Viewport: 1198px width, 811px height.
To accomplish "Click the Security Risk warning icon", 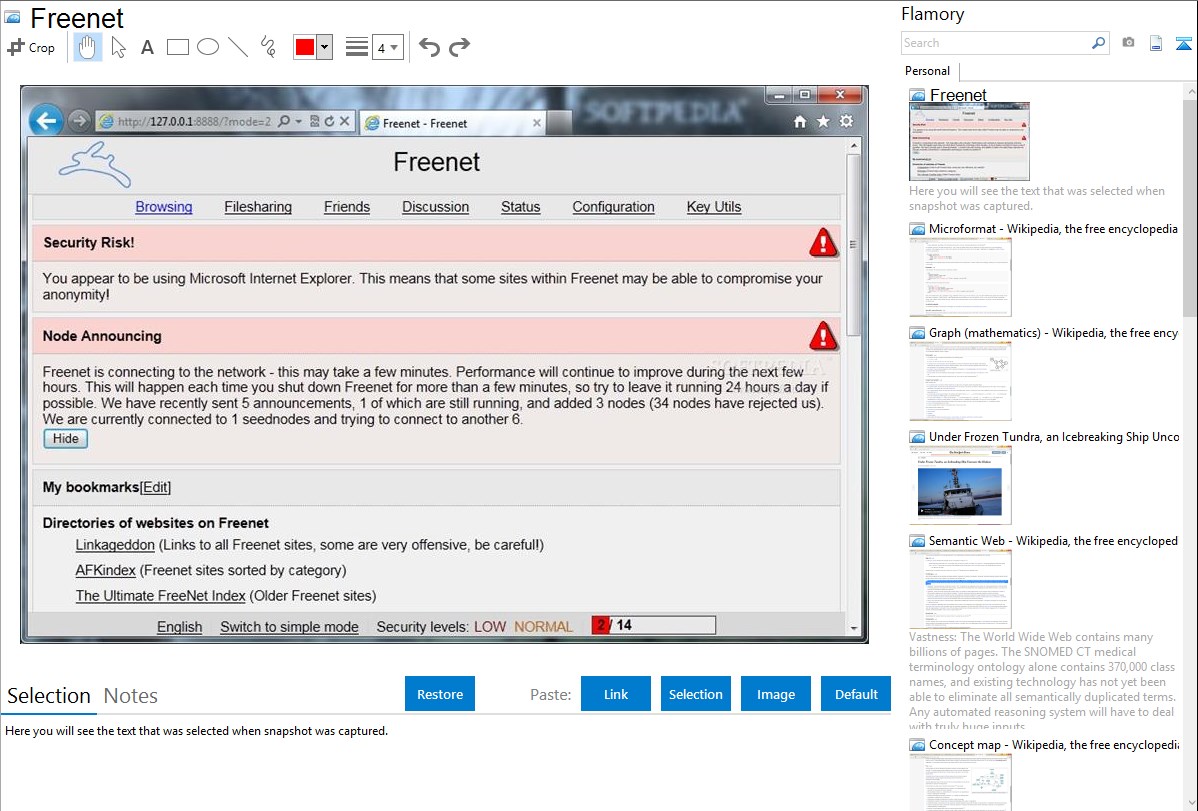I will pos(823,242).
